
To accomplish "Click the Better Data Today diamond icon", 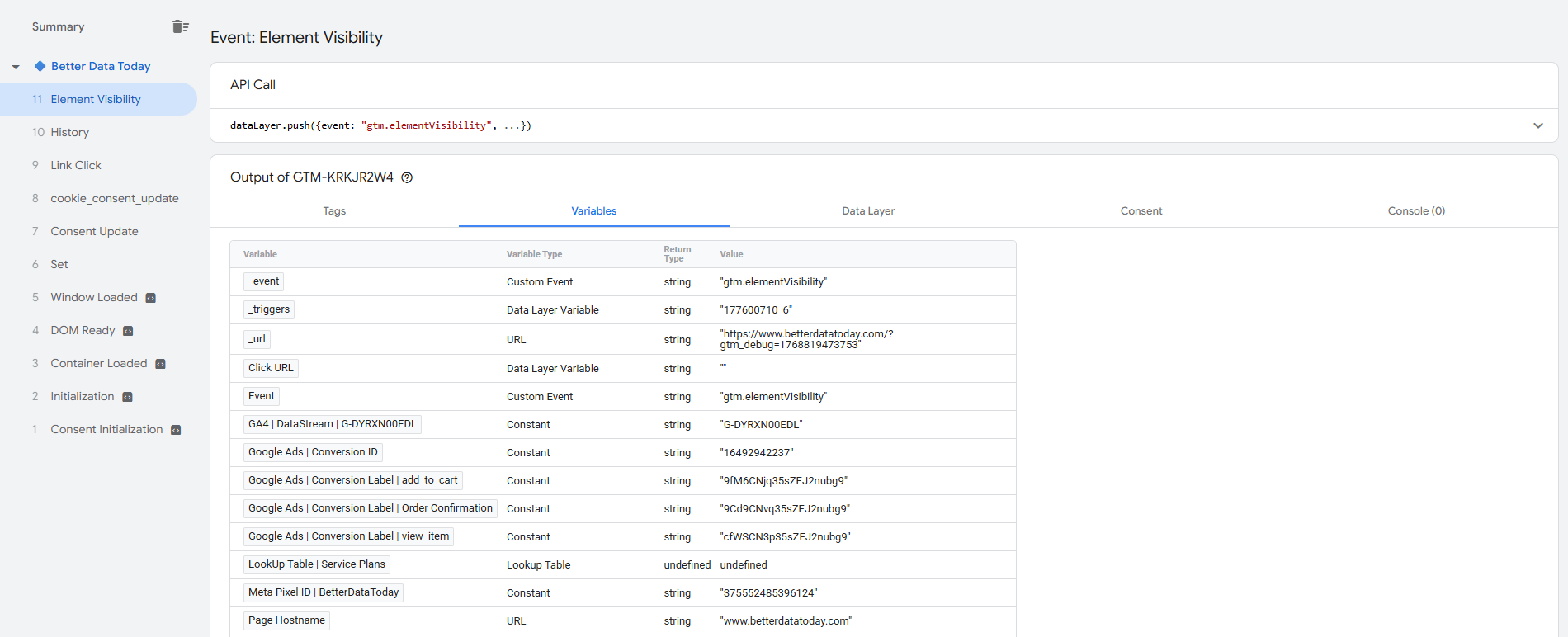I will [40, 66].
